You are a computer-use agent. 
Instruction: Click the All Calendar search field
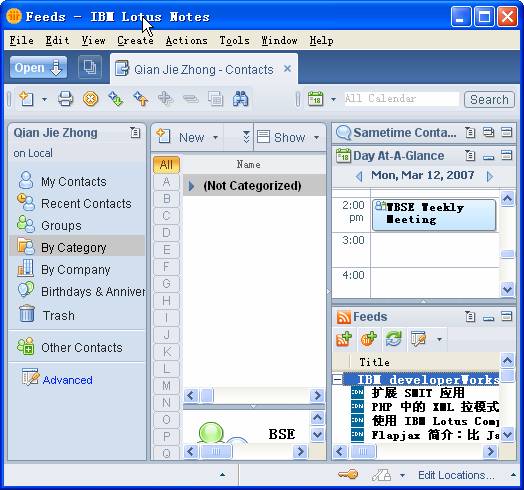pos(402,99)
